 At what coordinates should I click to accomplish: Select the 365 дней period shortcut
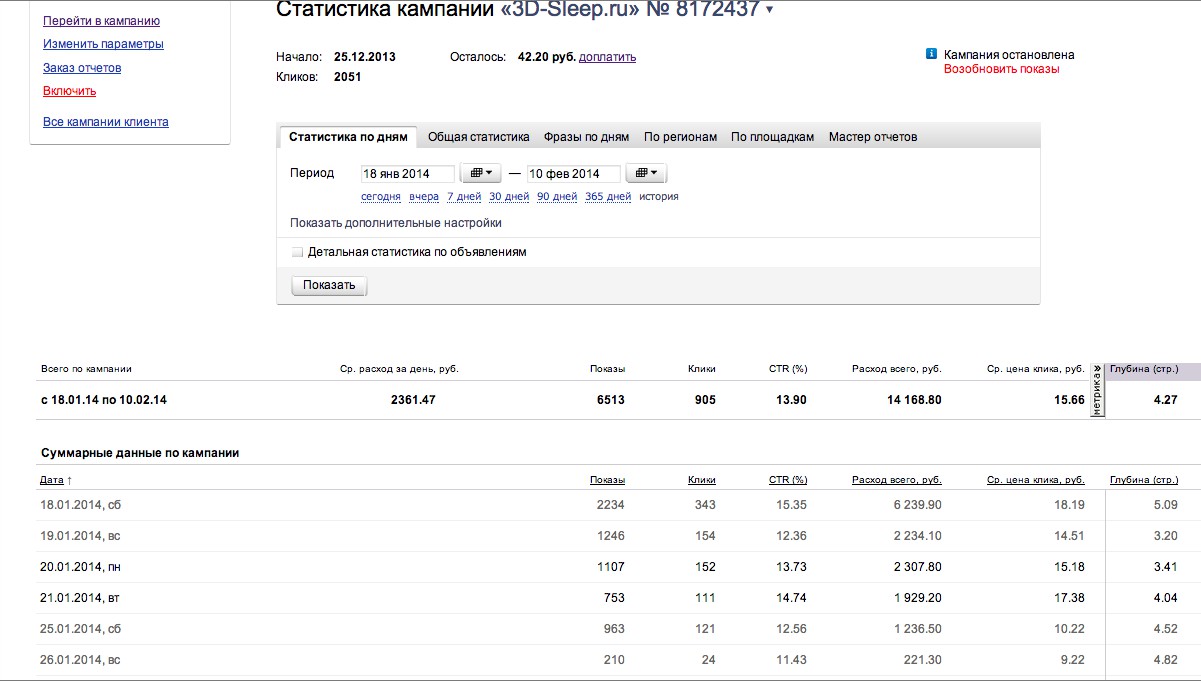(x=608, y=196)
